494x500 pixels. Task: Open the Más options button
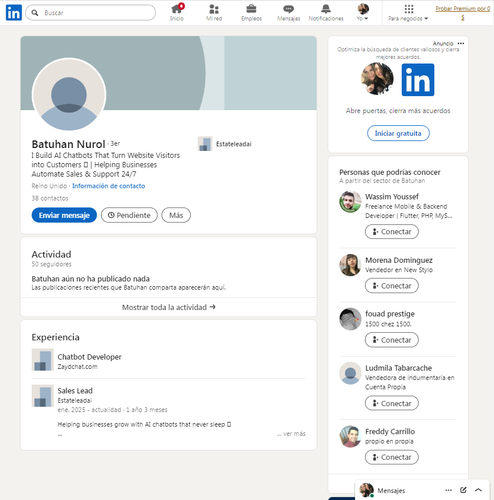pyautogui.click(x=176, y=215)
